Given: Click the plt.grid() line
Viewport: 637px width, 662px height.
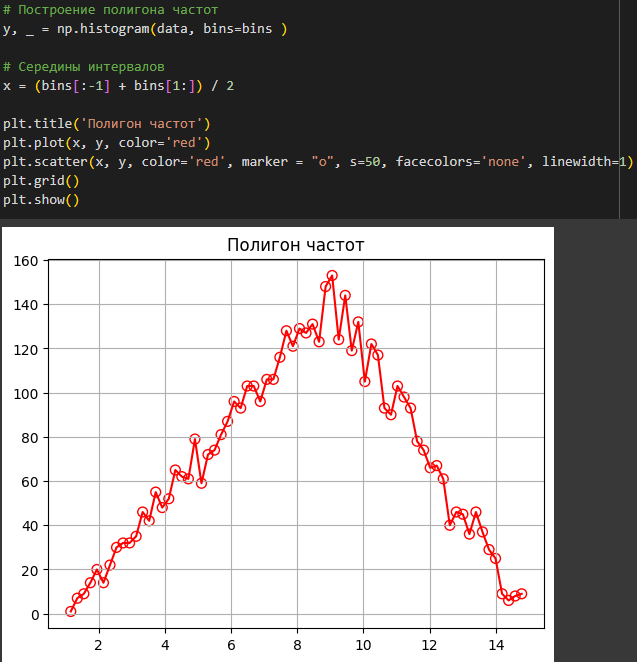Looking at the screenshot, I should tap(41, 181).
